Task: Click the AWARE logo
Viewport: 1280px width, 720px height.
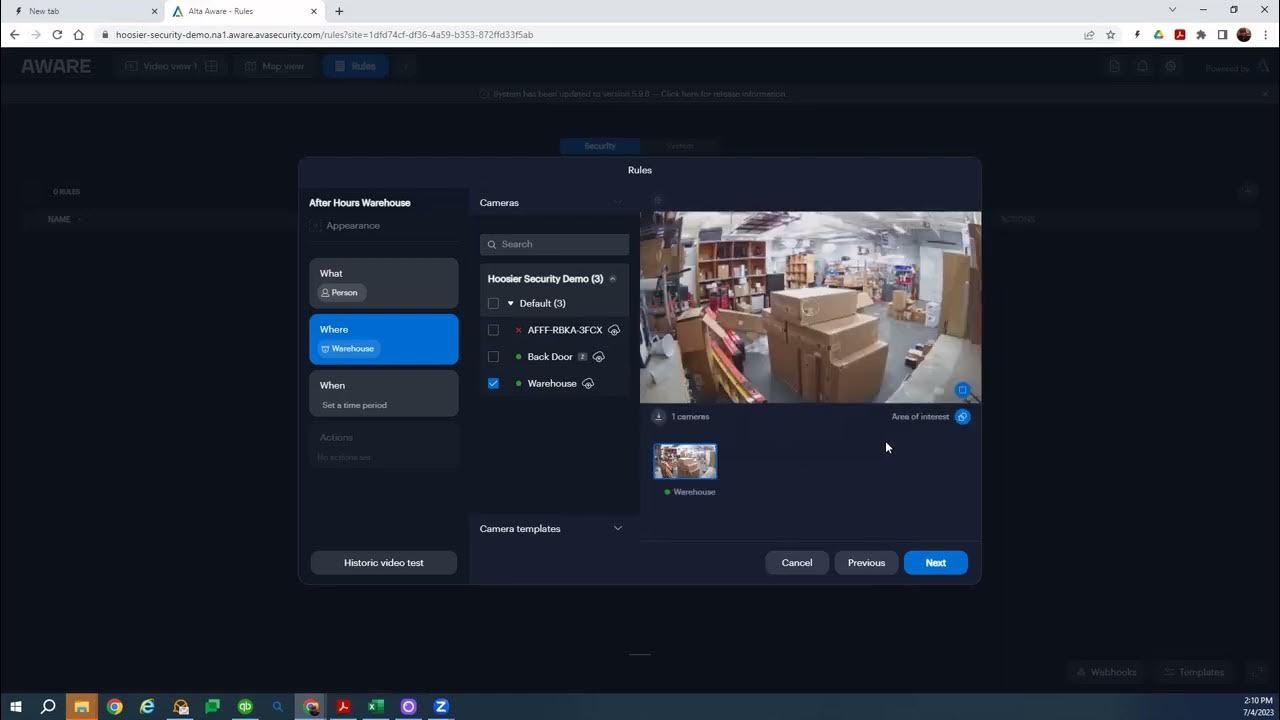Action: 56,66
